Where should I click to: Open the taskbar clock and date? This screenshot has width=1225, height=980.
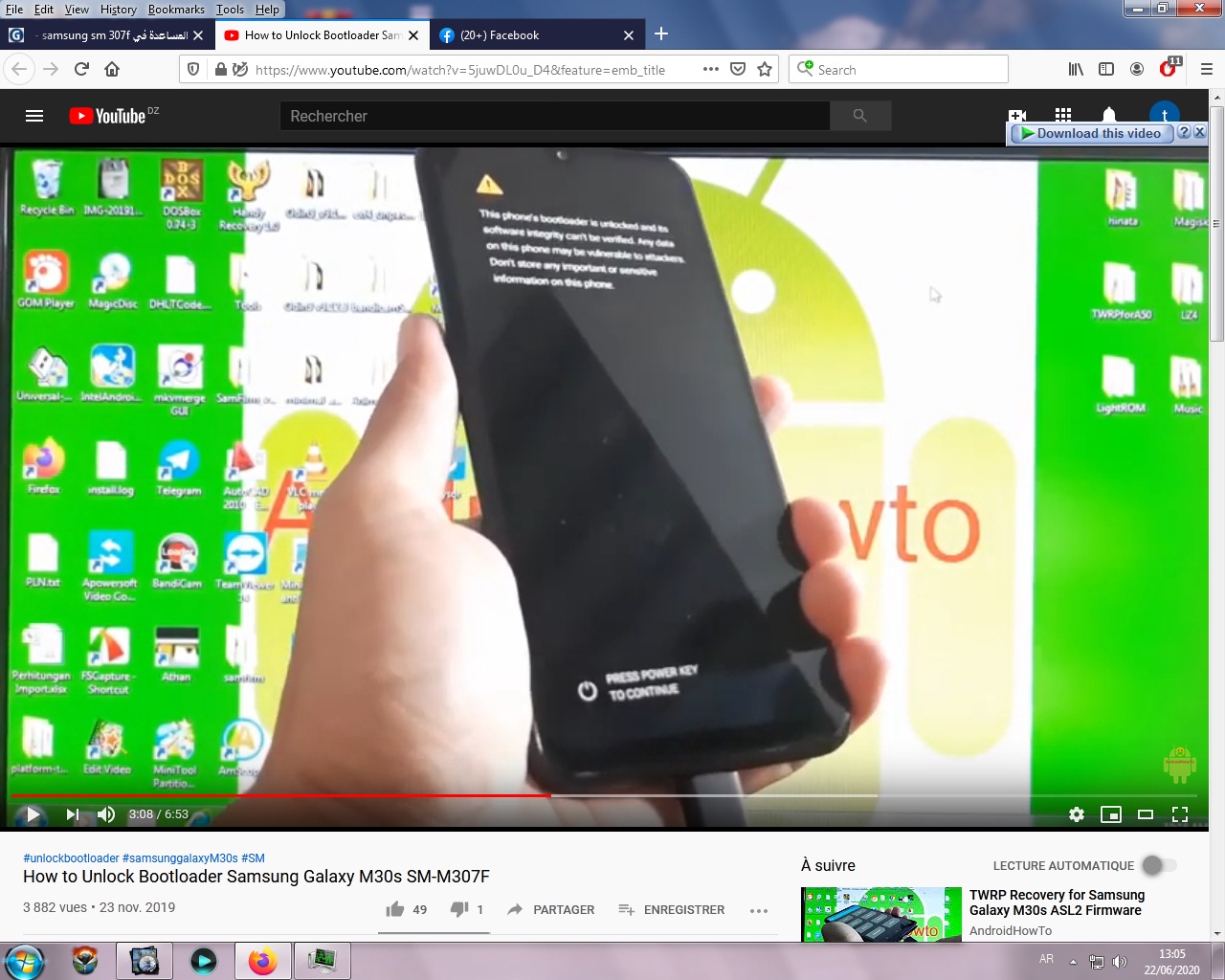[1171, 962]
